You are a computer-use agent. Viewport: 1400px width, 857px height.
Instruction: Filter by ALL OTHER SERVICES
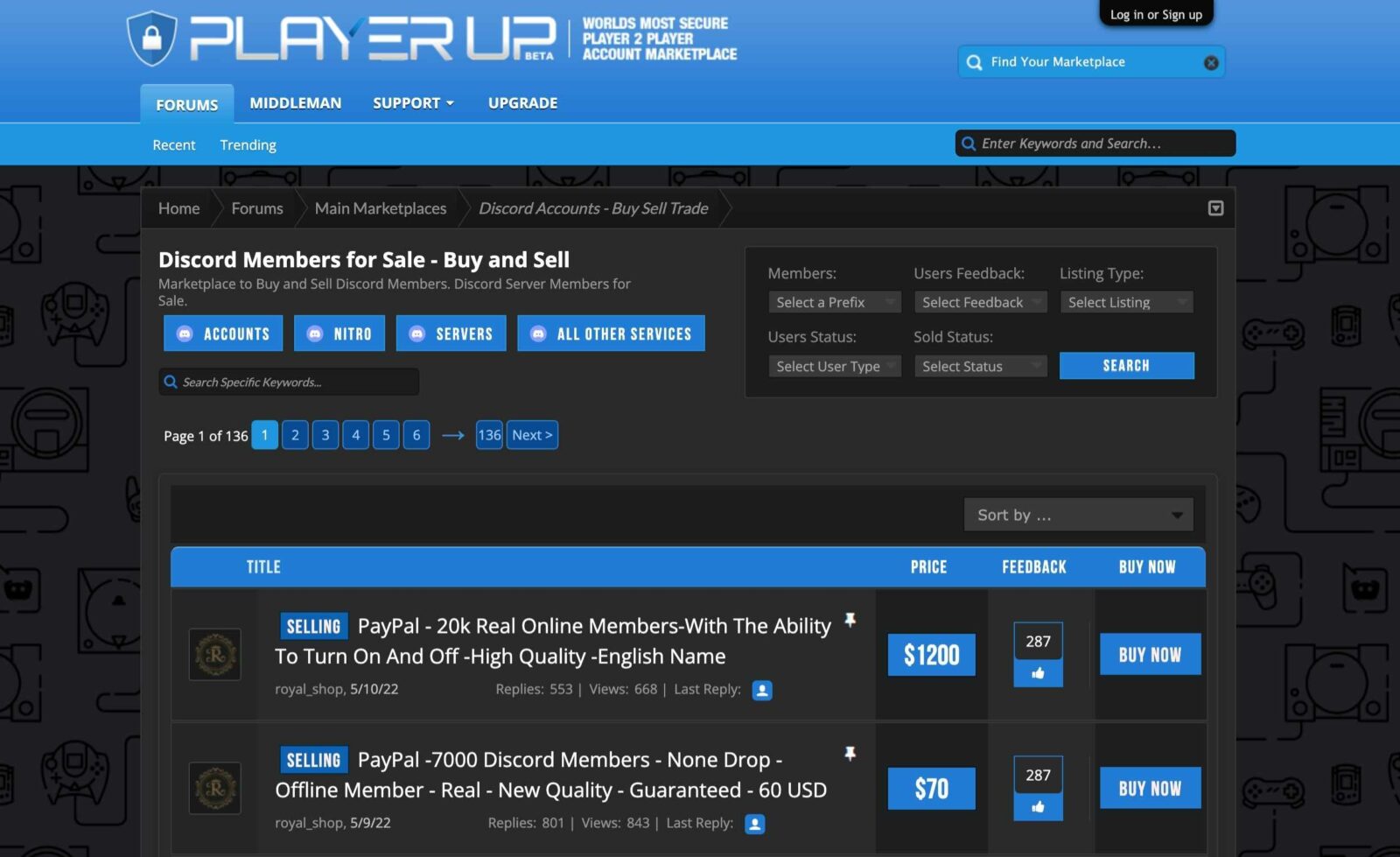point(611,334)
